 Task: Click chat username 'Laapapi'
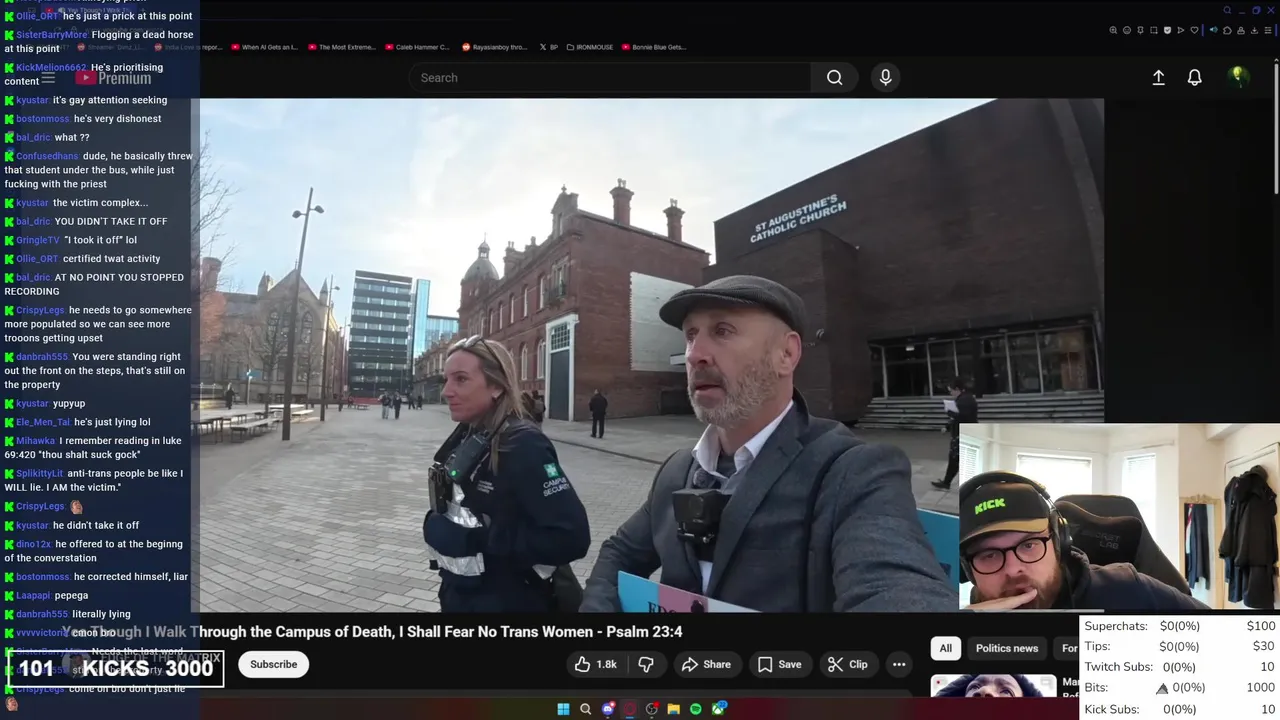click(x=33, y=596)
